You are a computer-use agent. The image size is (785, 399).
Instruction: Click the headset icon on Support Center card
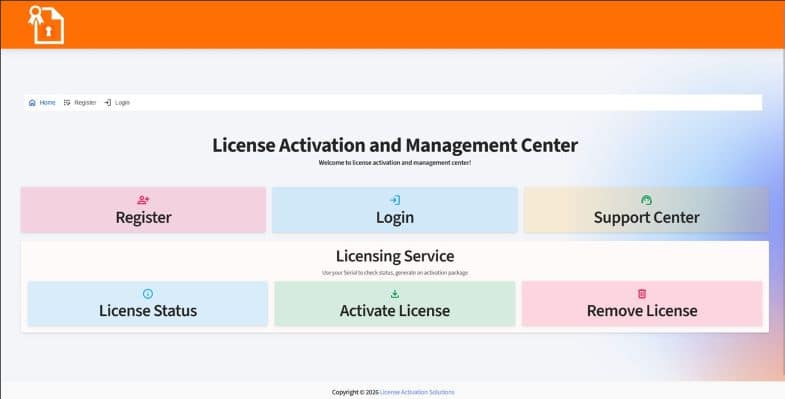(x=646, y=200)
